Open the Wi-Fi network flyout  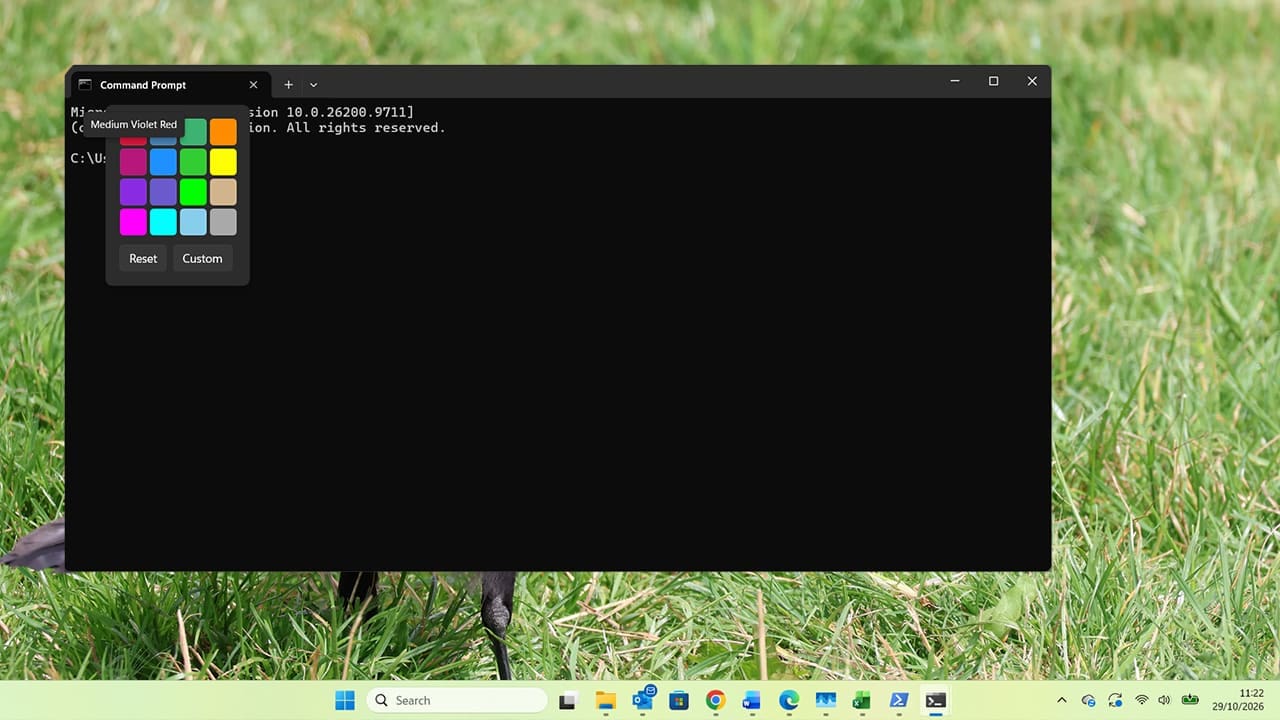point(1141,700)
